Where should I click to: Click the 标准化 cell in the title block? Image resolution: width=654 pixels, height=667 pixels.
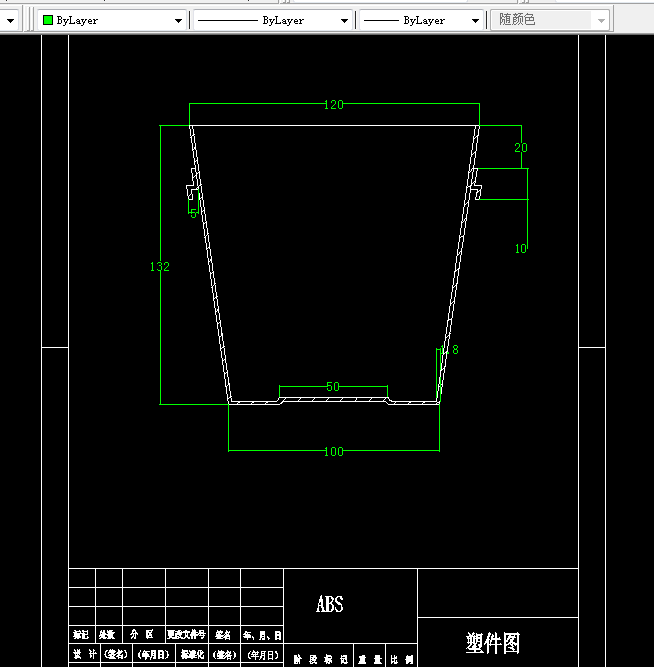pos(192,654)
